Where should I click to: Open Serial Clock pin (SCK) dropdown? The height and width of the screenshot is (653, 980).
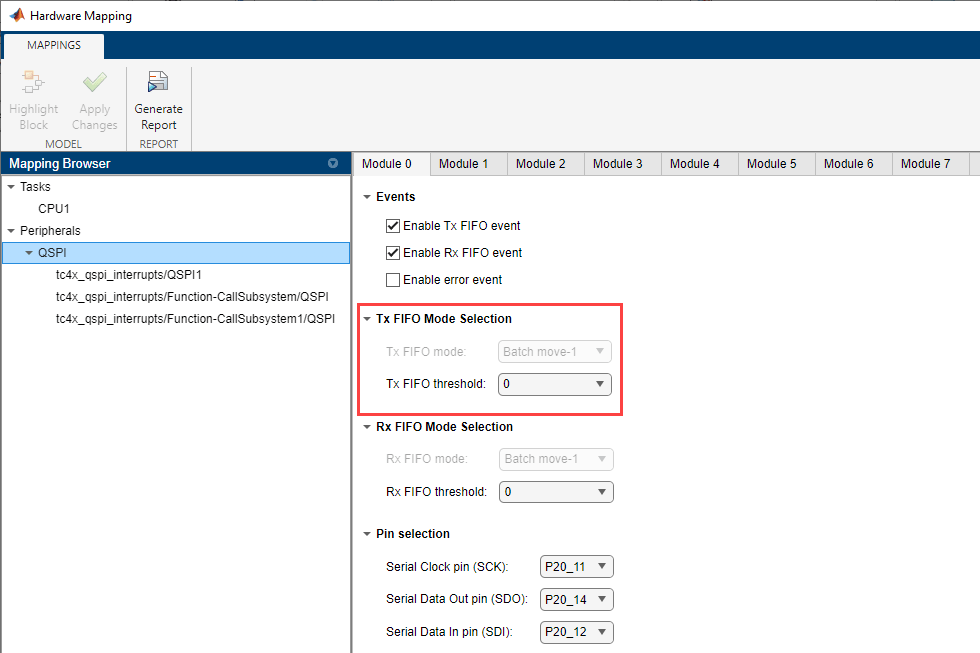(x=575, y=567)
